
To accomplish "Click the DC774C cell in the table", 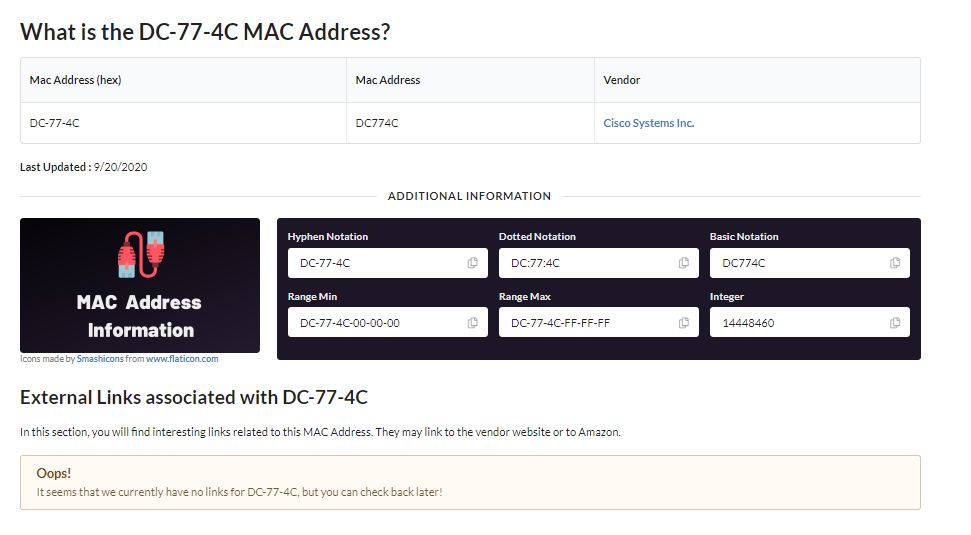I will coord(377,123).
